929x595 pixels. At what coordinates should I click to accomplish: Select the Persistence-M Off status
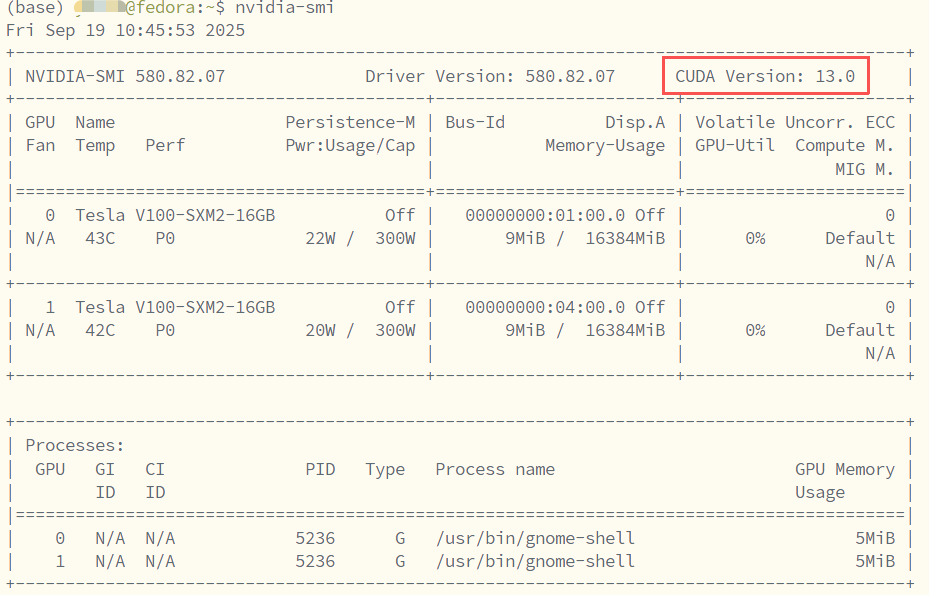point(398,214)
